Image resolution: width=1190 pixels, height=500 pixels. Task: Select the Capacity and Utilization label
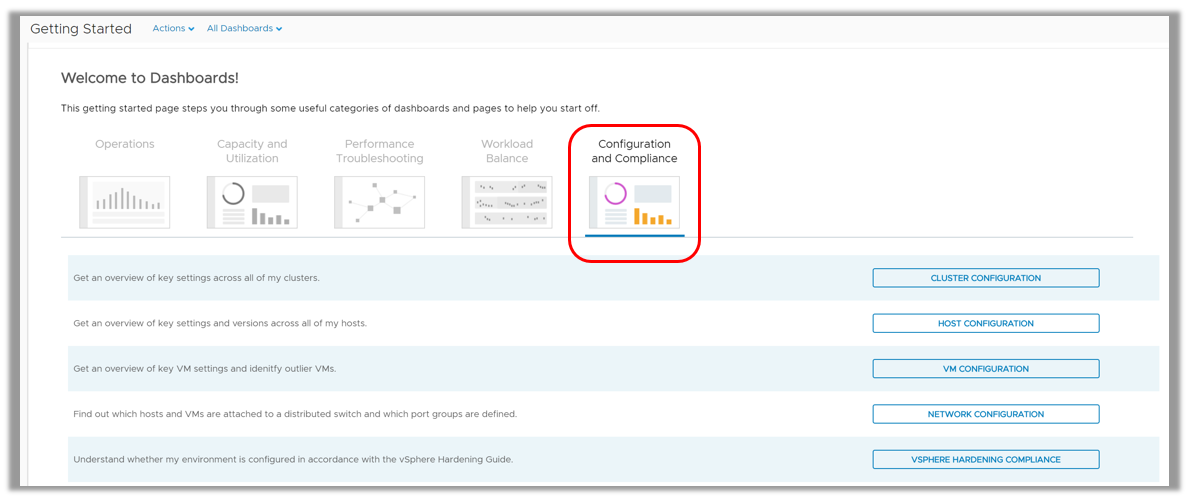coord(252,151)
